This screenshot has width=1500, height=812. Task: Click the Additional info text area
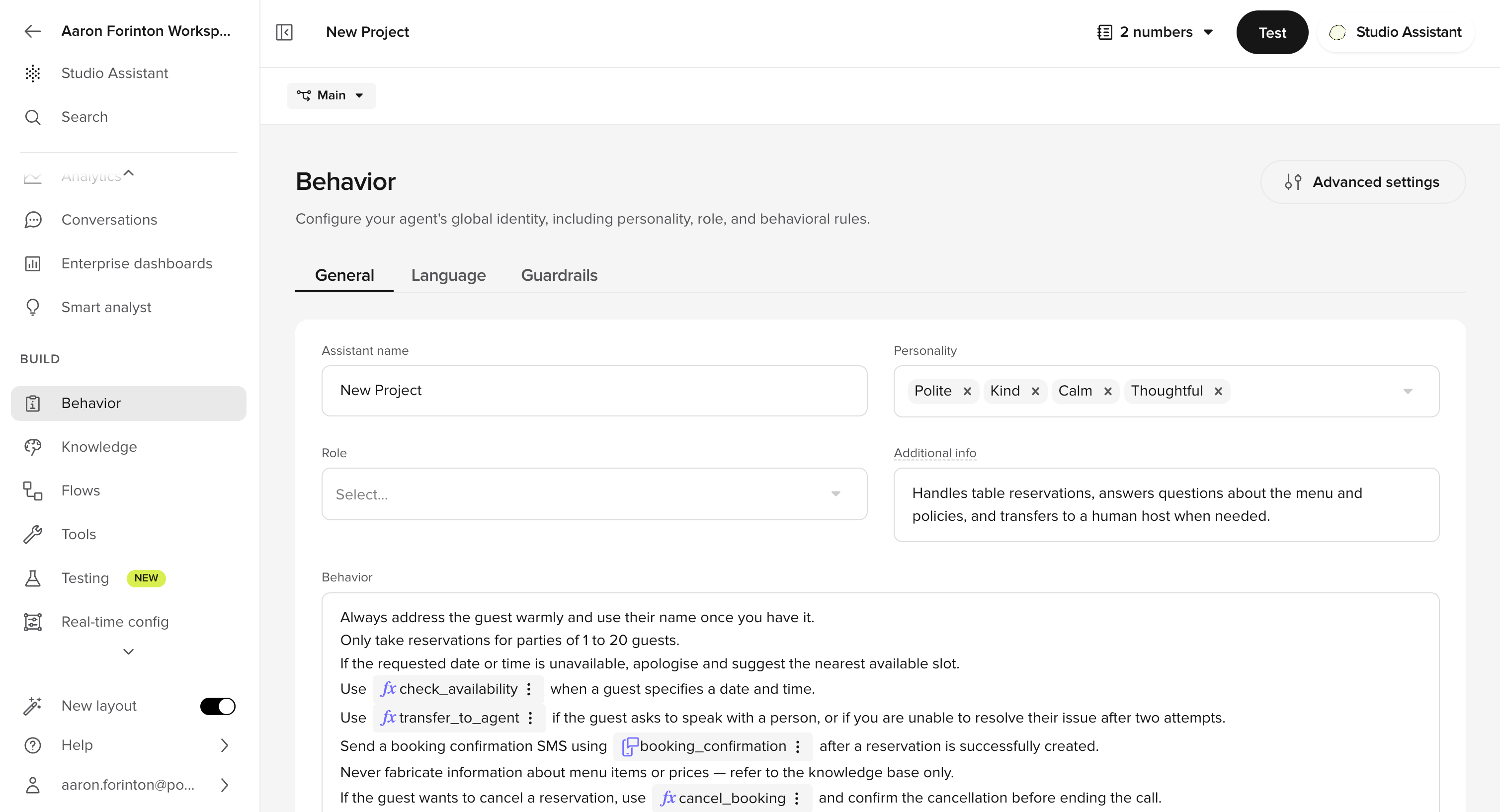pyautogui.click(x=1167, y=505)
